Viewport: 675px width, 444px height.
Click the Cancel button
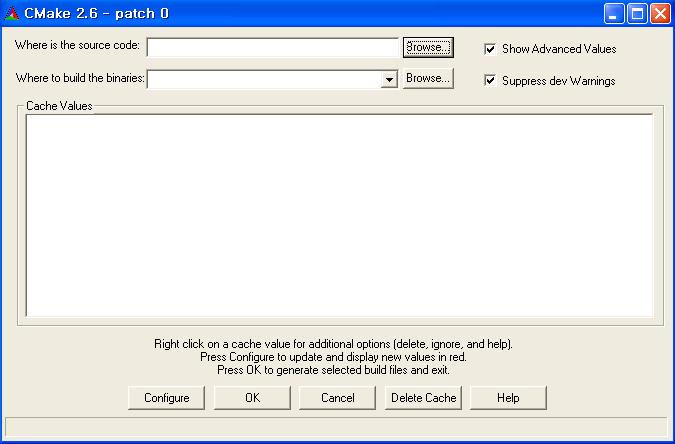338,397
